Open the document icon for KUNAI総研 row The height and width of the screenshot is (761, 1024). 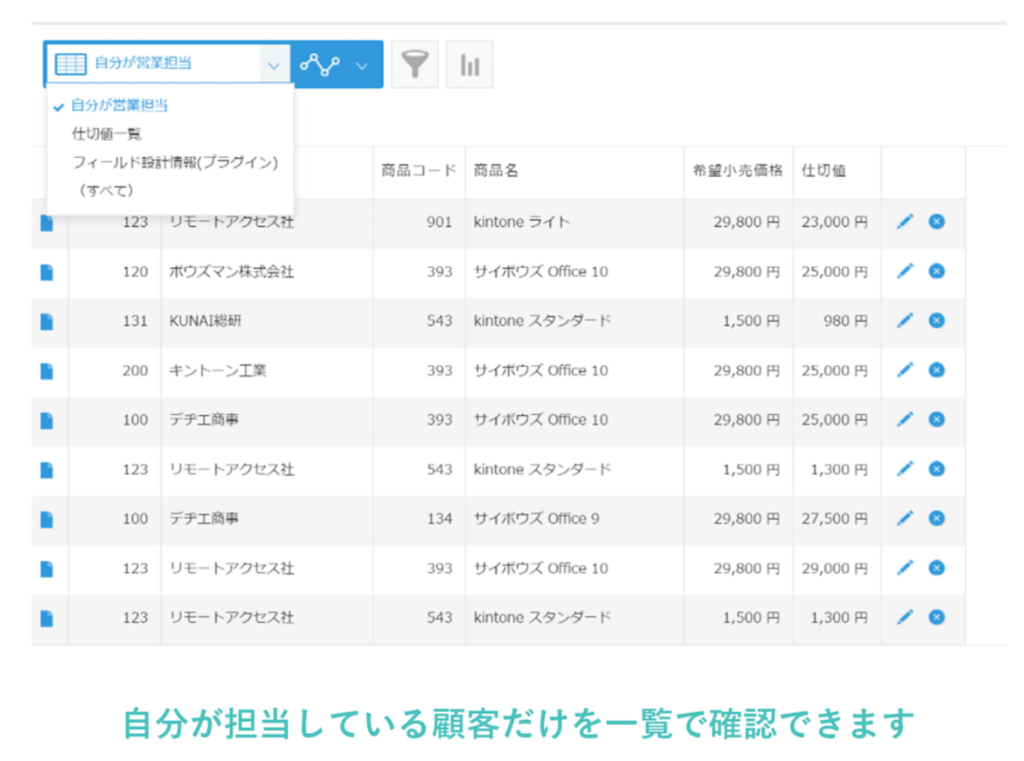pyautogui.click(x=46, y=322)
